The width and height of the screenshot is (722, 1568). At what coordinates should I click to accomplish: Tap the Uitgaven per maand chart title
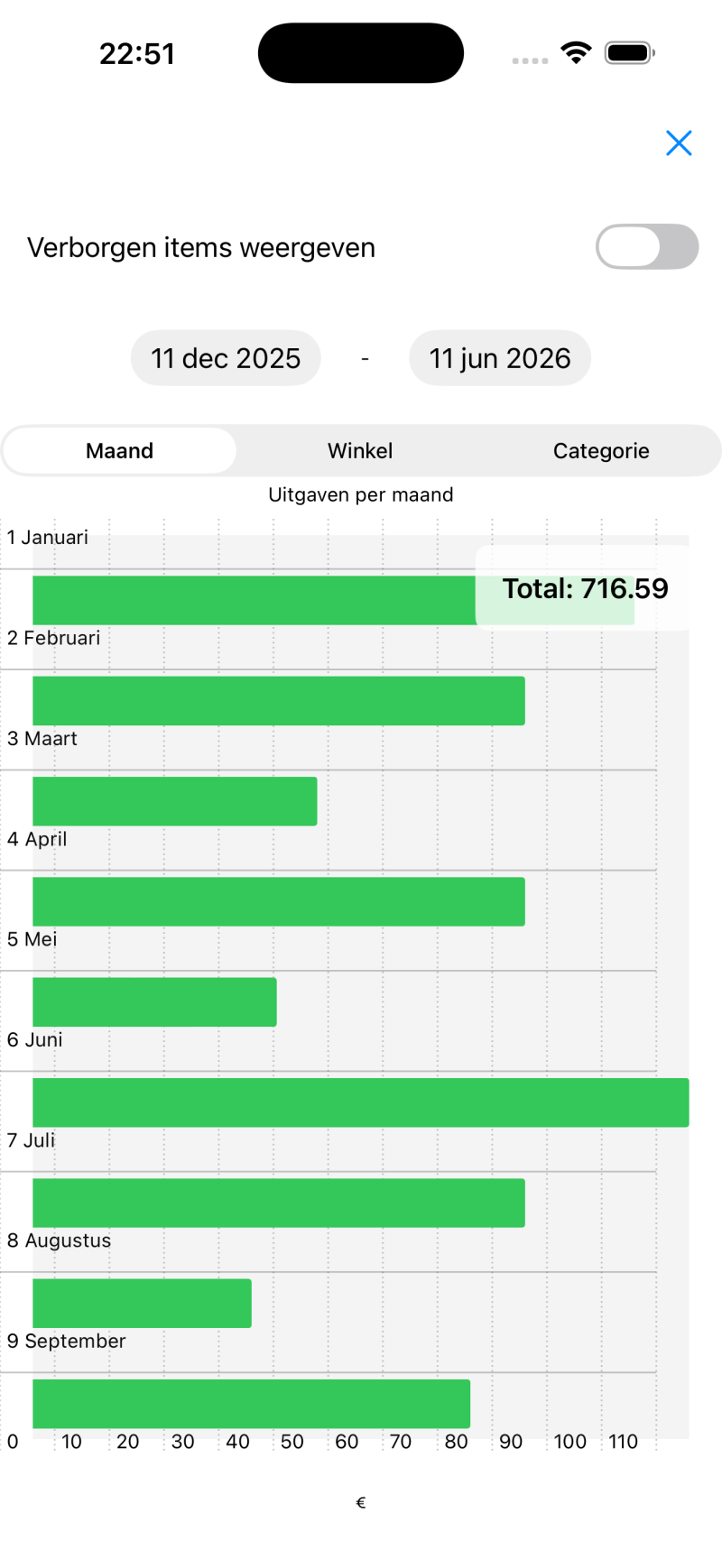tap(360, 494)
